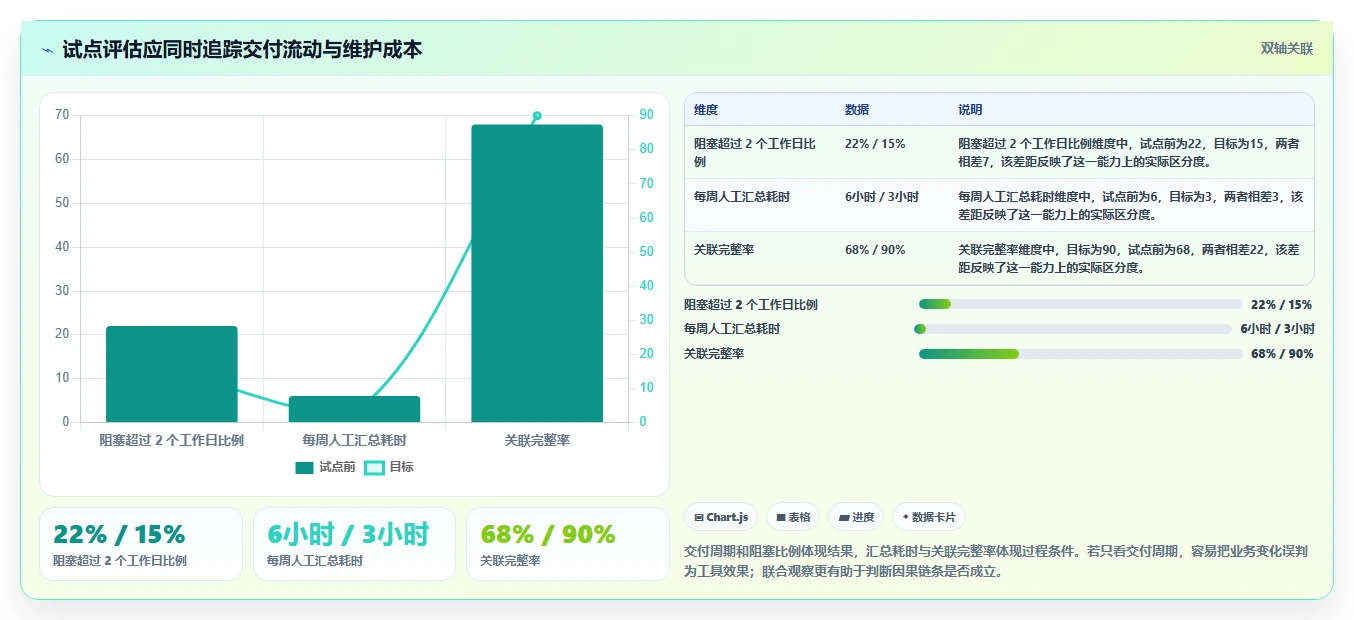Click the 数据 table column header
Viewport: 1354px width, 620px height.
pos(857,109)
